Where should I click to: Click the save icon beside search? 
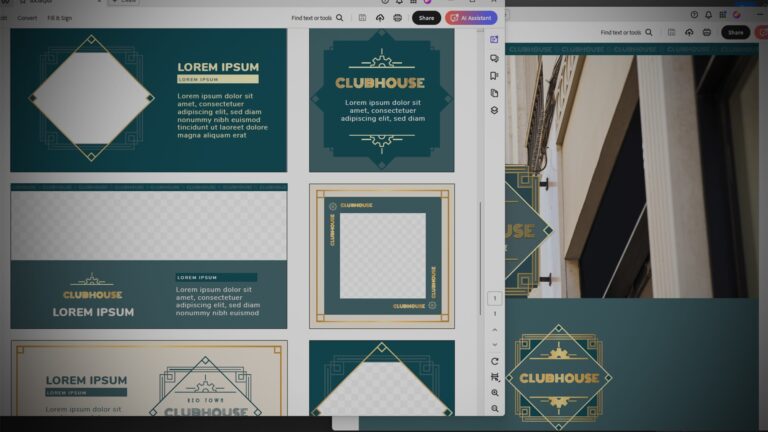[x=362, y=18]
